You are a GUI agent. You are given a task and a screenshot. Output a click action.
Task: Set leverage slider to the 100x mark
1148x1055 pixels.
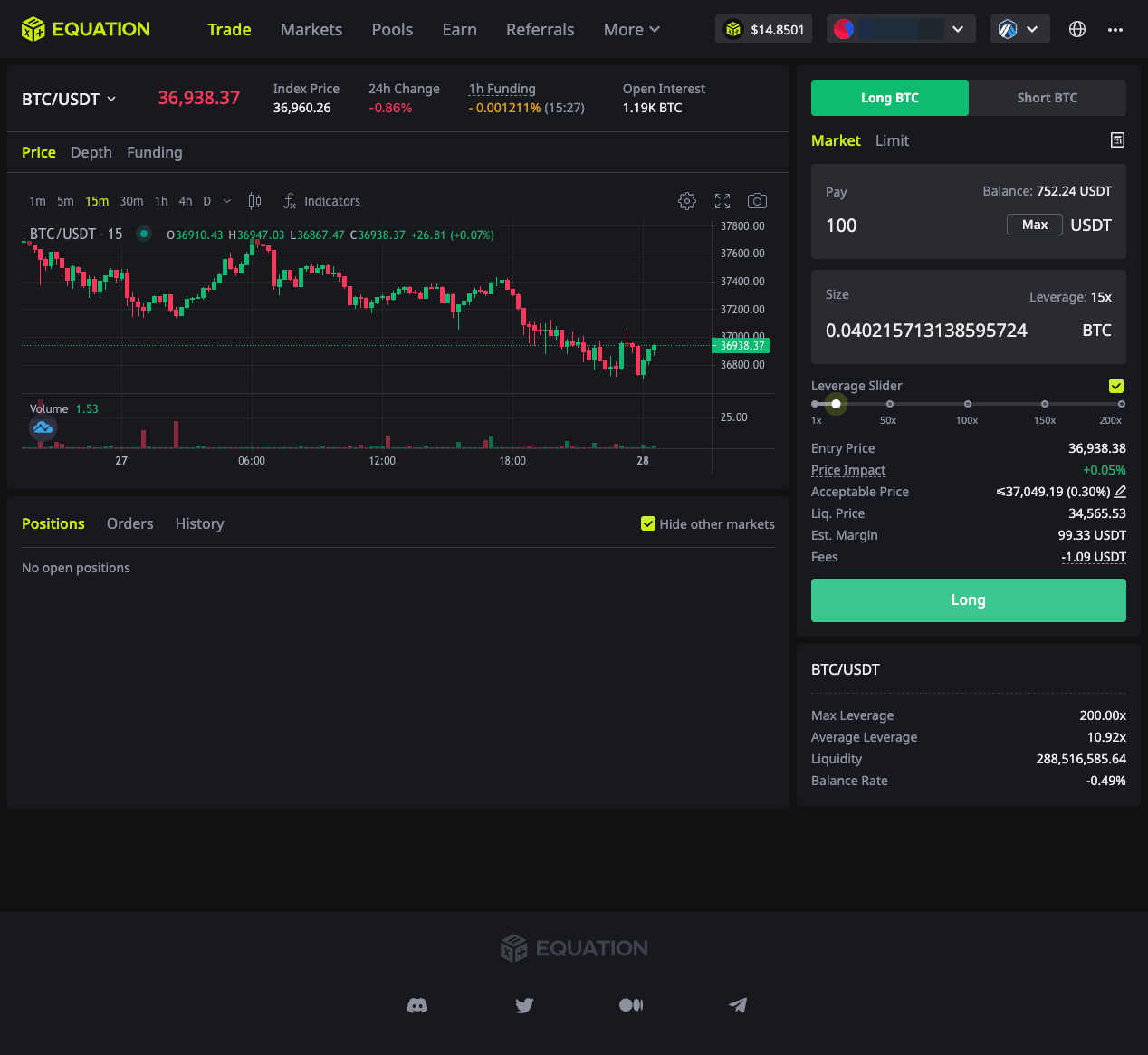pos(968,404)
